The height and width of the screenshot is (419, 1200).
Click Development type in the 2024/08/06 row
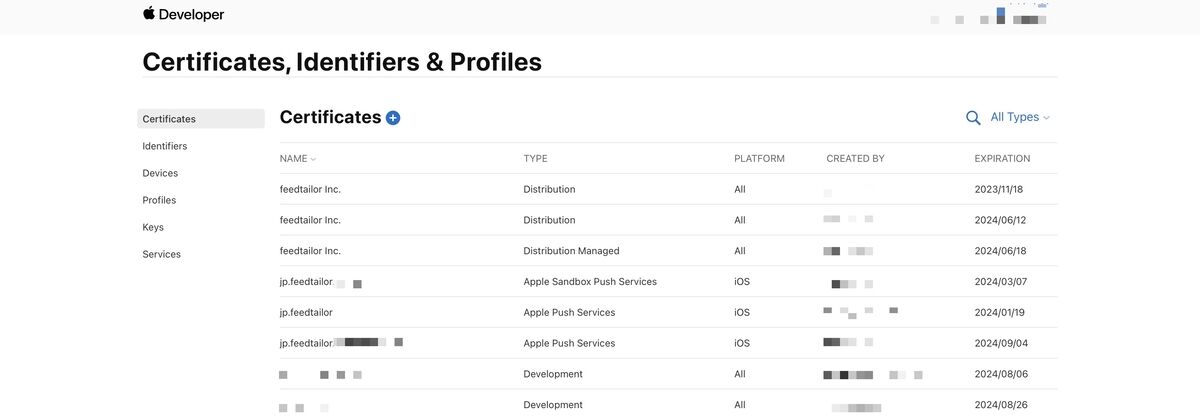point(553,374)
